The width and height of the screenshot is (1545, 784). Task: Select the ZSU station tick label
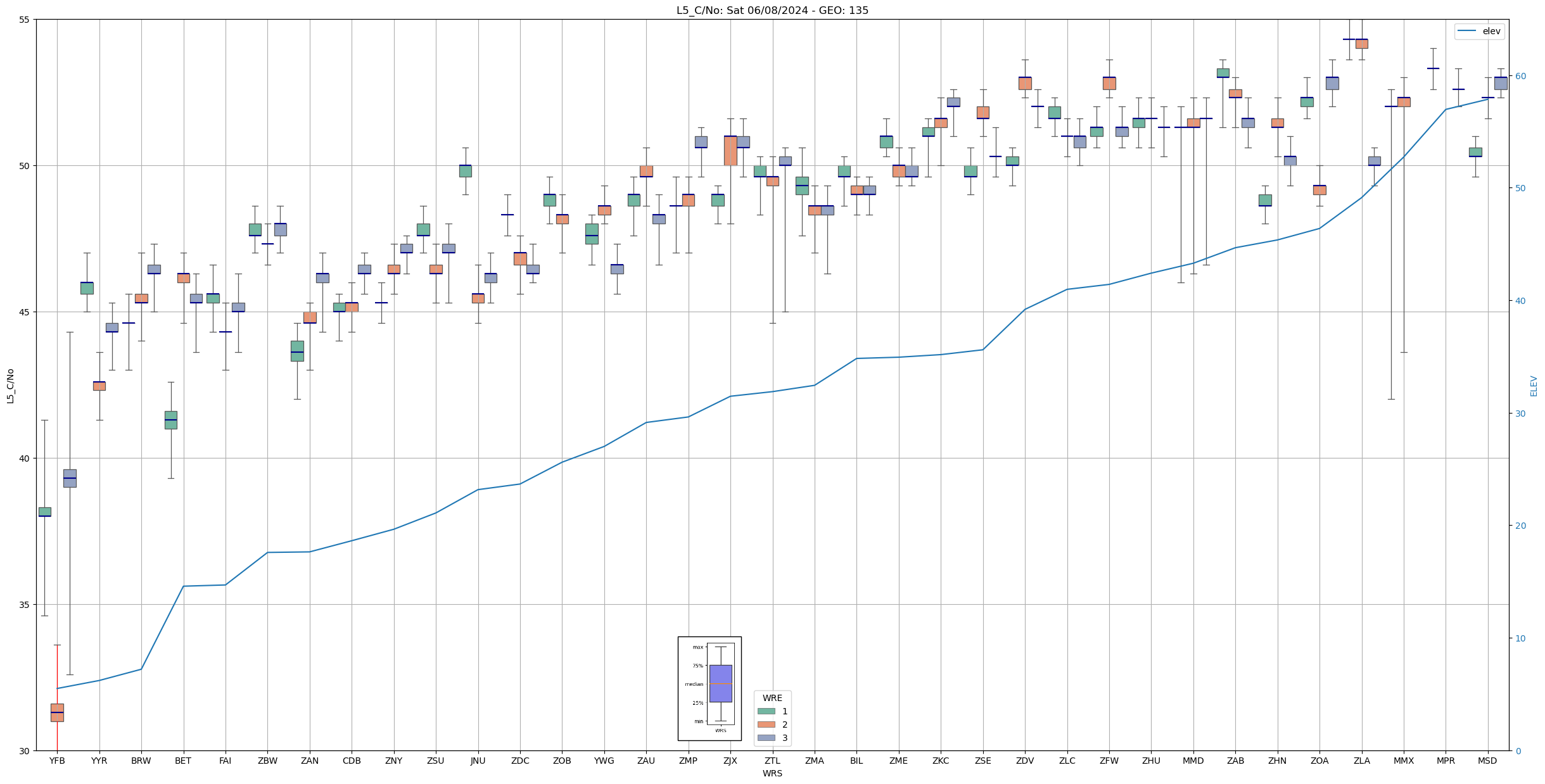click(436, 761)
